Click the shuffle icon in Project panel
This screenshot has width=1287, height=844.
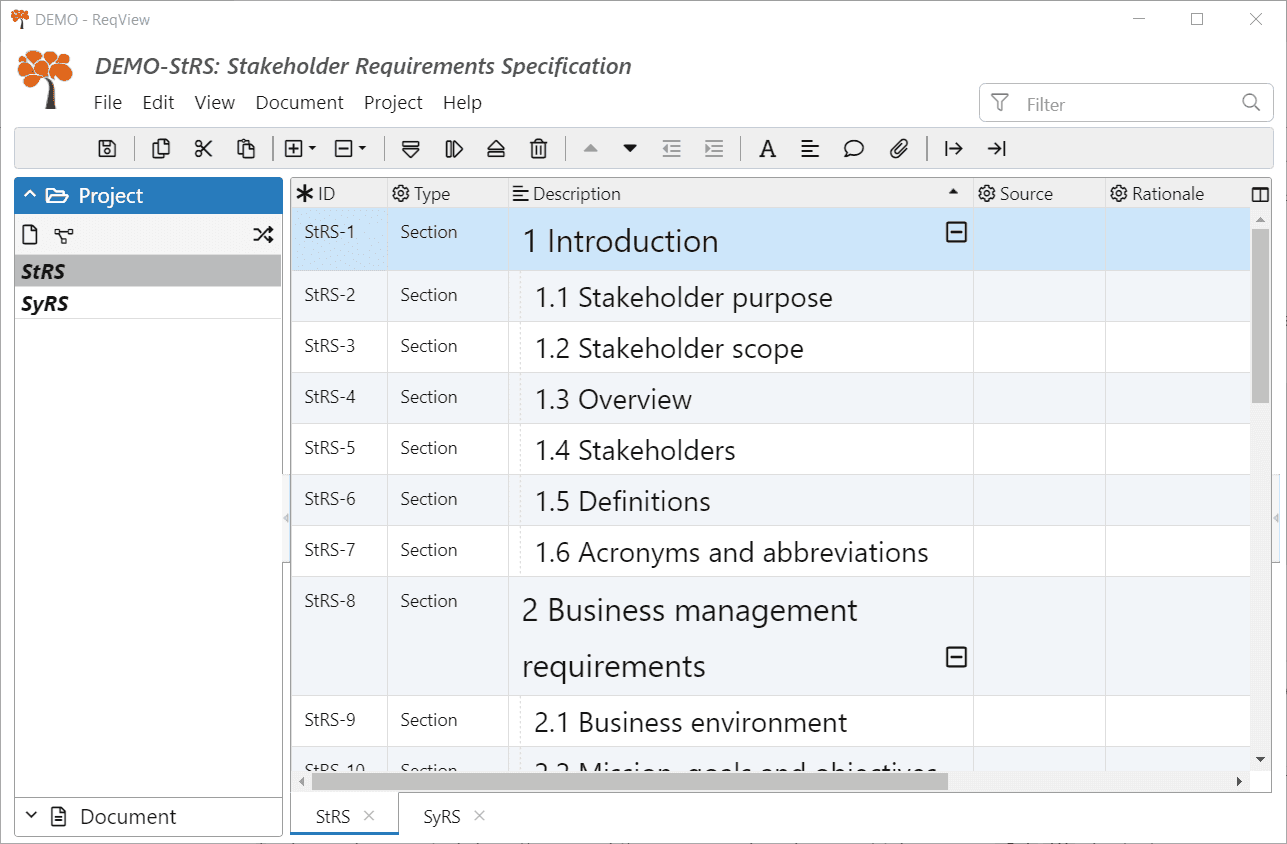(x=262, y=235)
